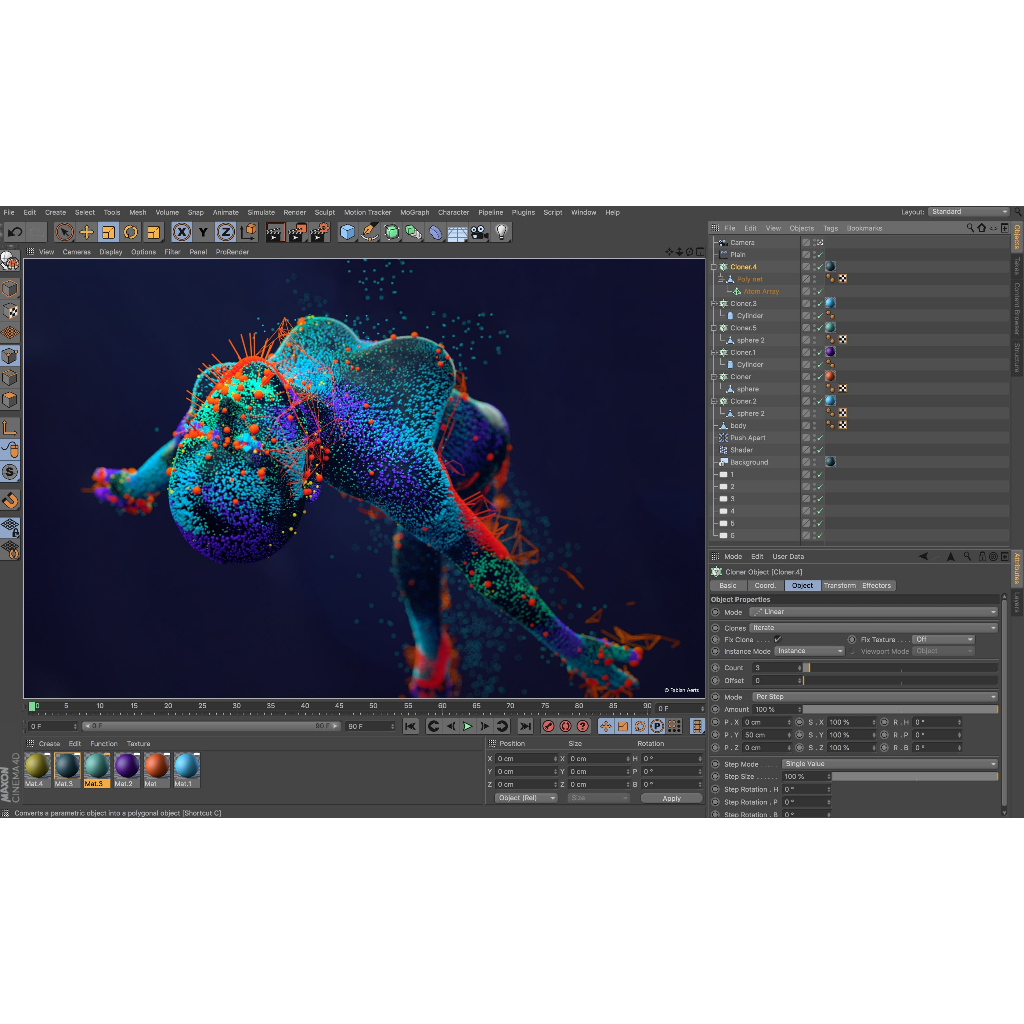Screen dimensions: 1024x1024
Task: Open Instance Mode dropdown
Action: [809, 651]
